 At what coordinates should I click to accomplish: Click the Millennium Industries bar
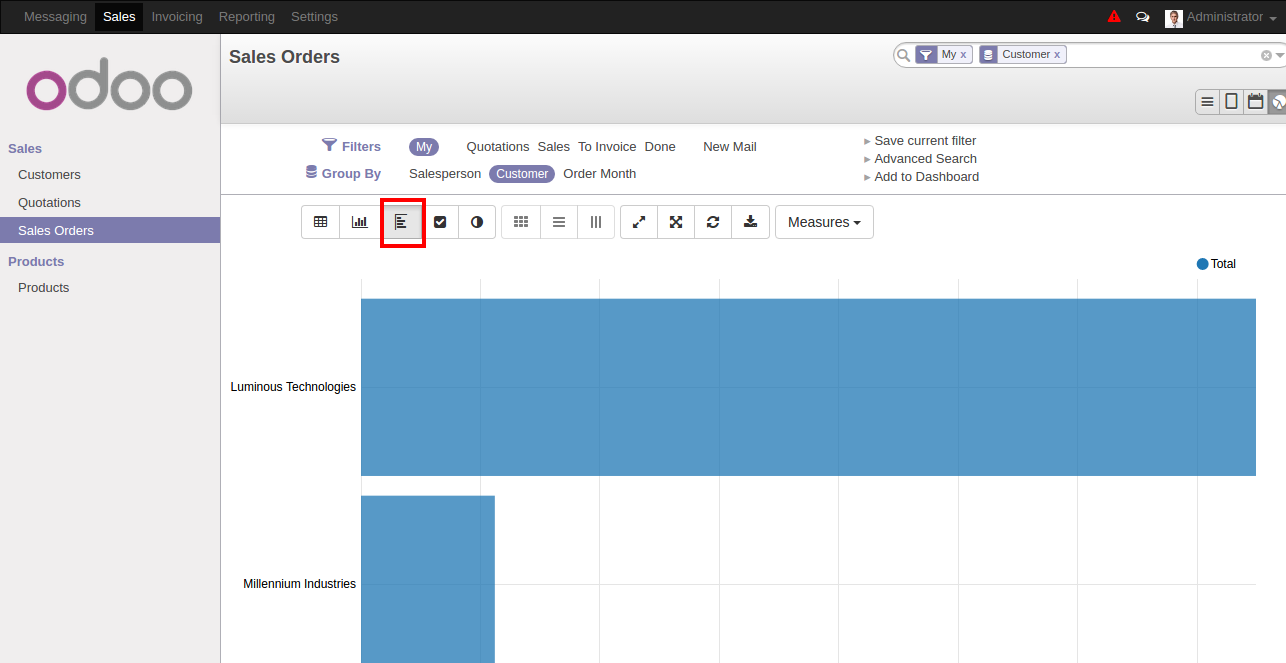[x=428, y=579]
